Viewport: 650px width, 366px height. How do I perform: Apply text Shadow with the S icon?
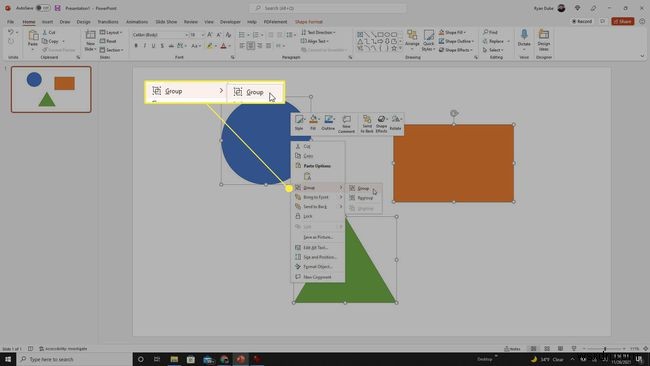pyautogui.click(x=162, y=46)
